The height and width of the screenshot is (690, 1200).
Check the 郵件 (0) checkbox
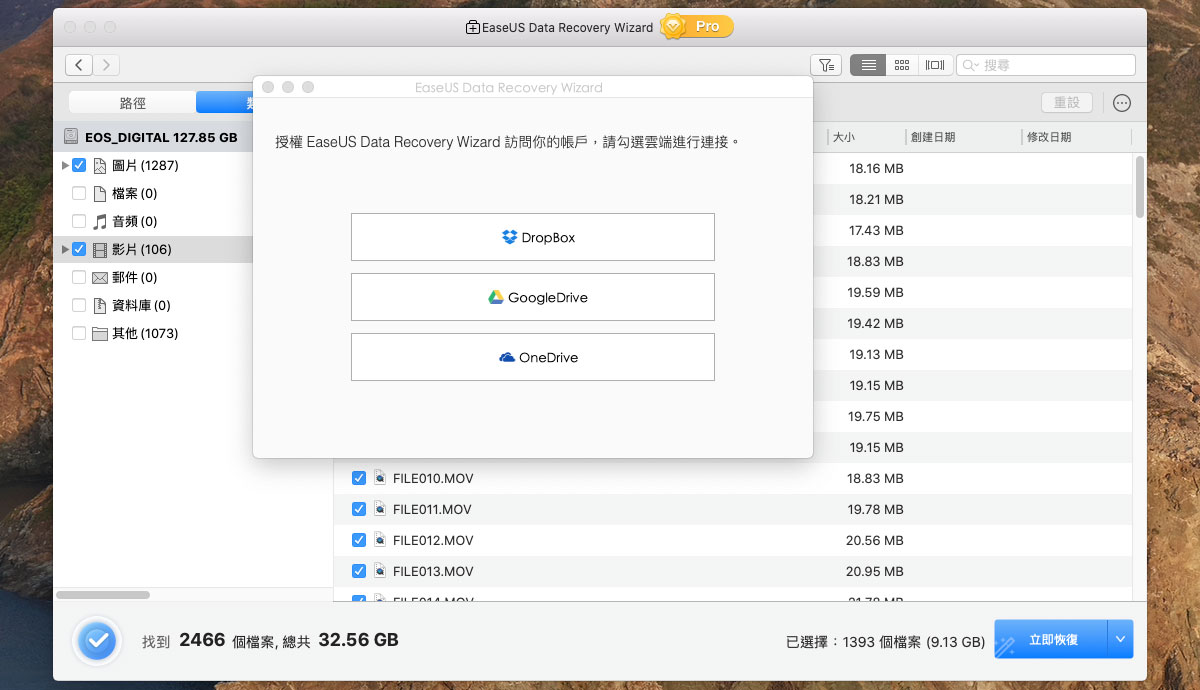[x=79, y=277]
